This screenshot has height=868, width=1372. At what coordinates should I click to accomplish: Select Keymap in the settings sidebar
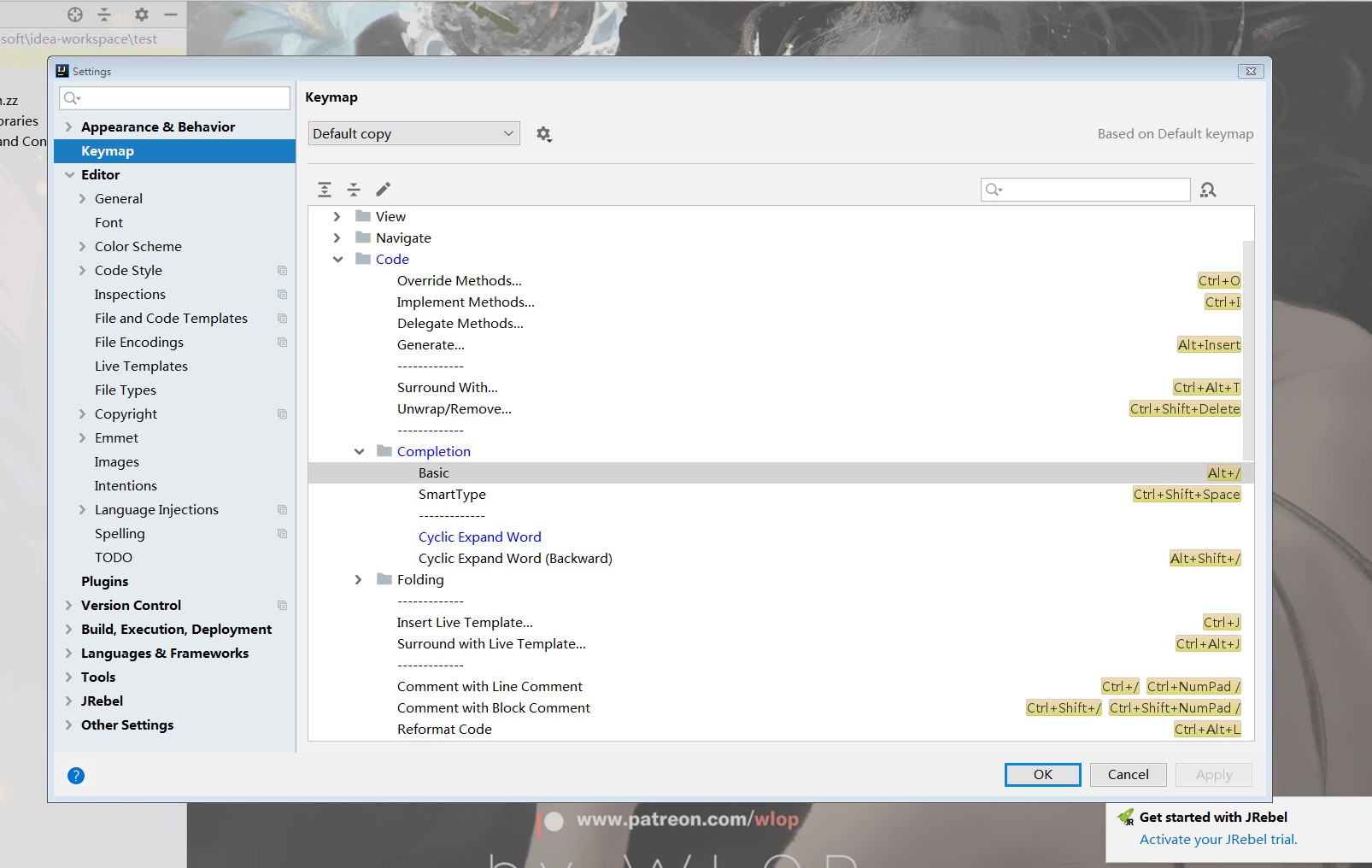coord(174,151)
